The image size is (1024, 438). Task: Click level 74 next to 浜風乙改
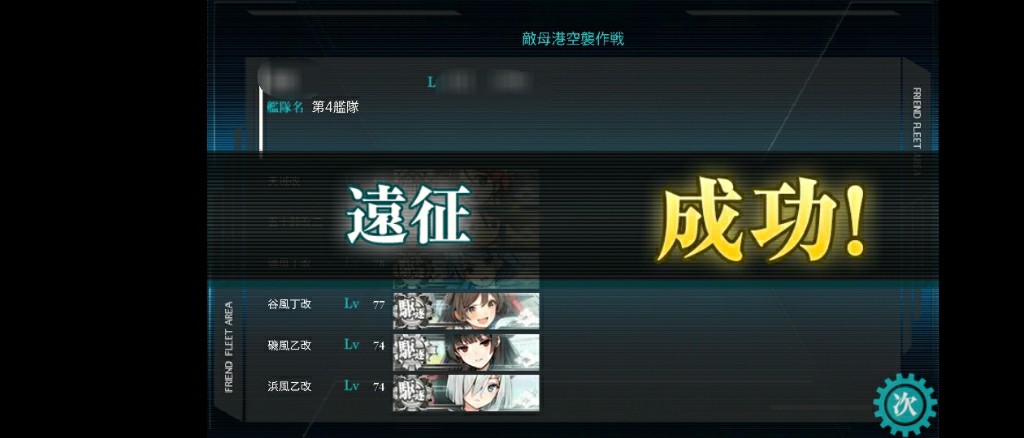379,387
